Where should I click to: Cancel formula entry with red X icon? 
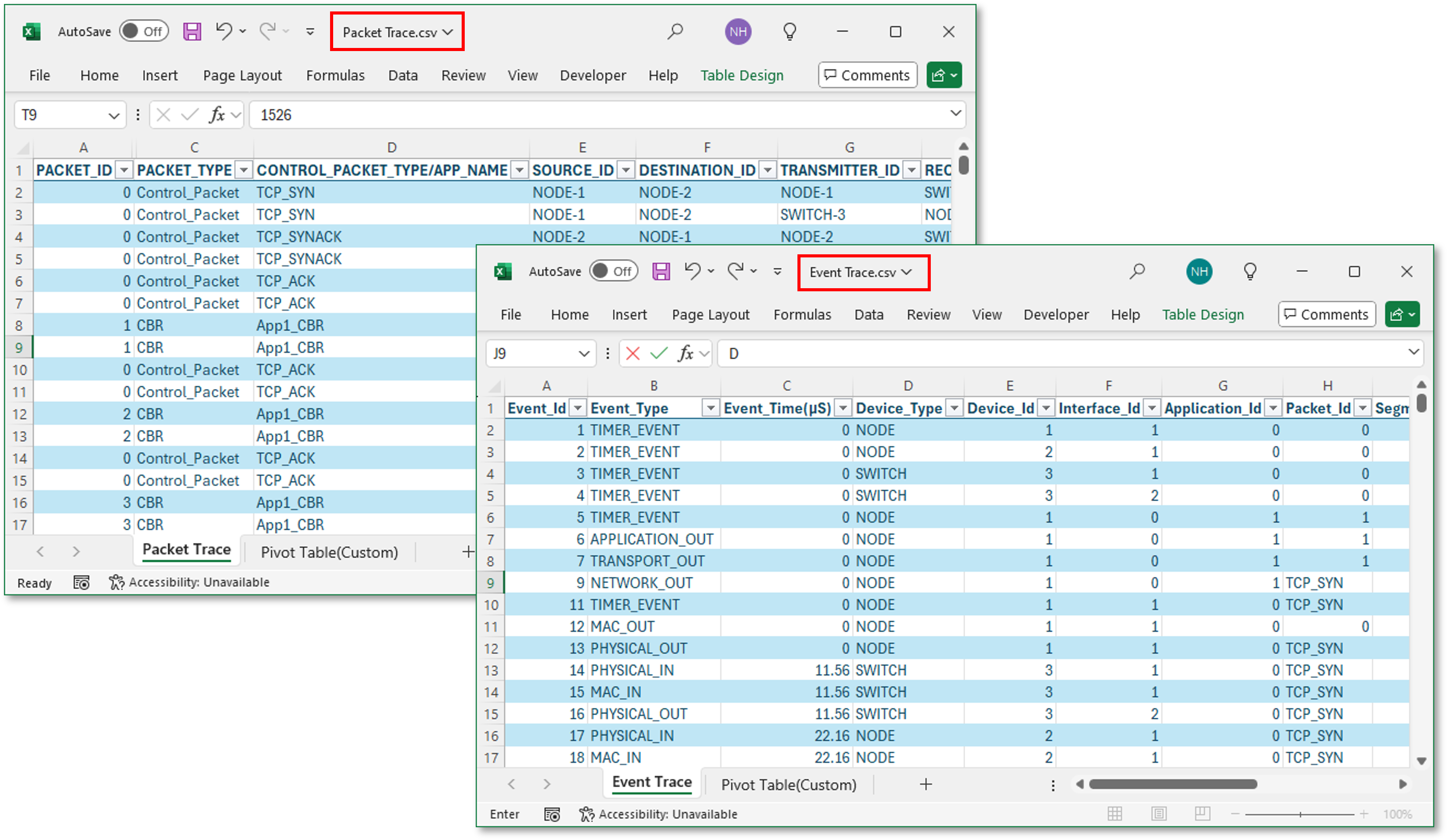pyautogui.click(x=632, y=353)
